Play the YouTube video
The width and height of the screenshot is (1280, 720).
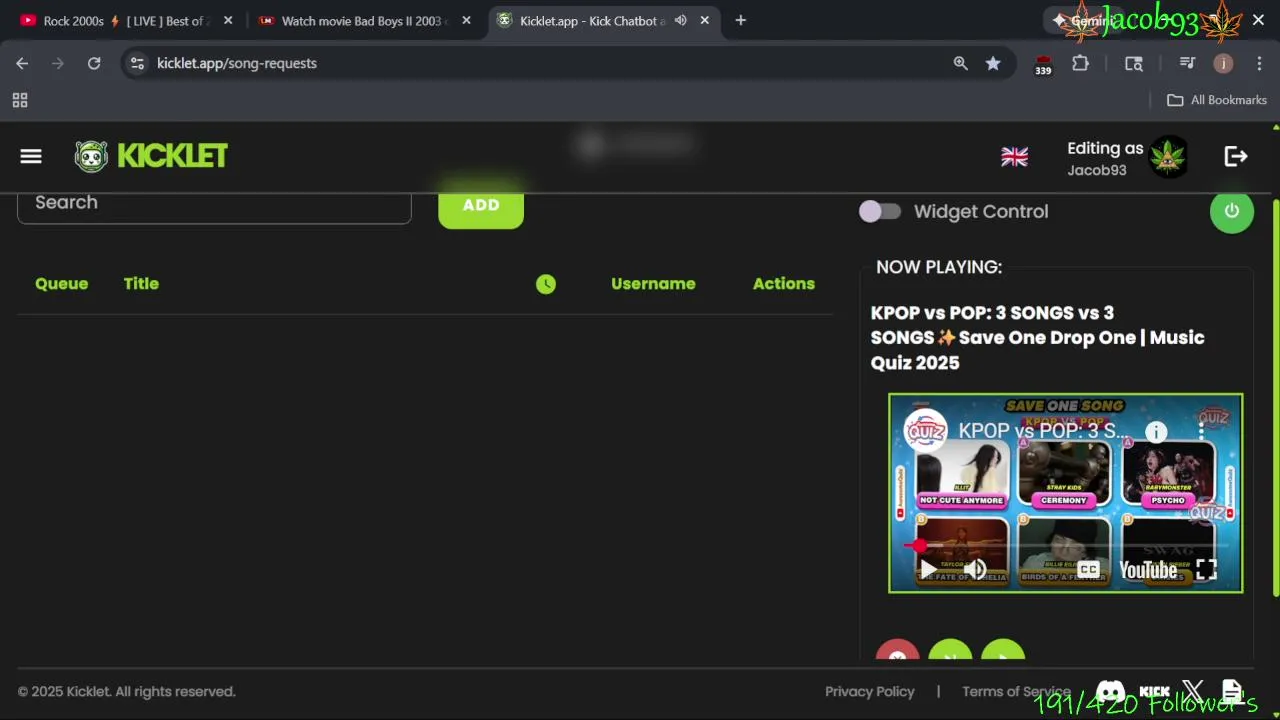point(928,570)
